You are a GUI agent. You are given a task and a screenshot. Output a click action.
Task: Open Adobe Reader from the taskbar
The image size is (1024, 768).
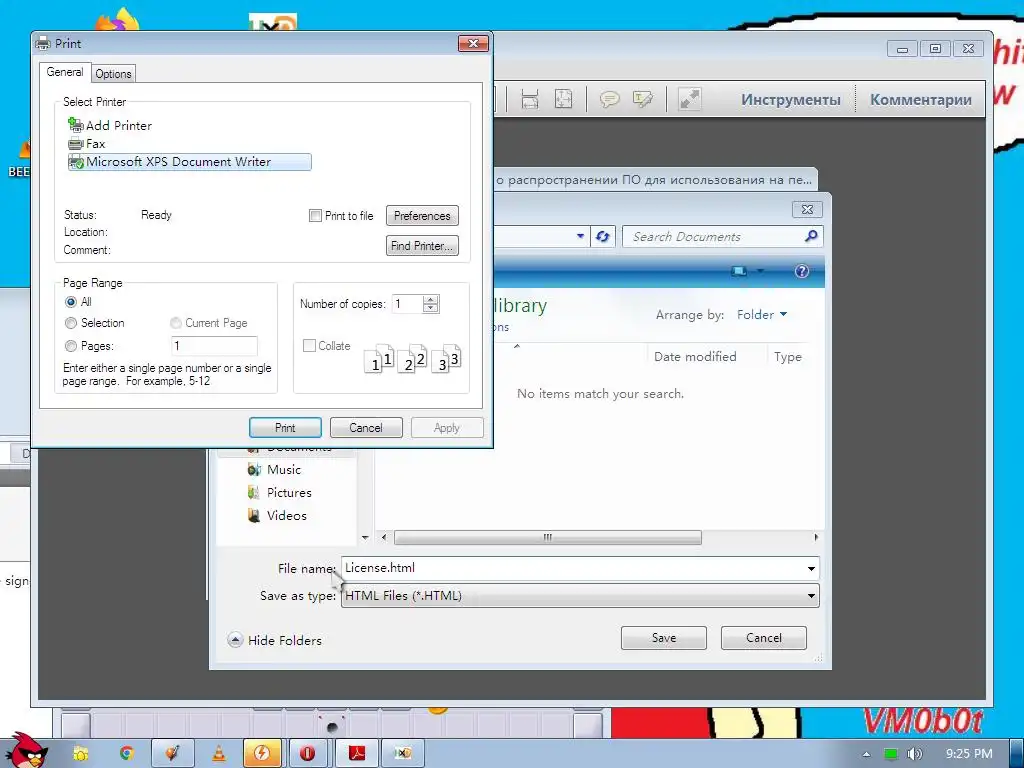pos(357,753)
